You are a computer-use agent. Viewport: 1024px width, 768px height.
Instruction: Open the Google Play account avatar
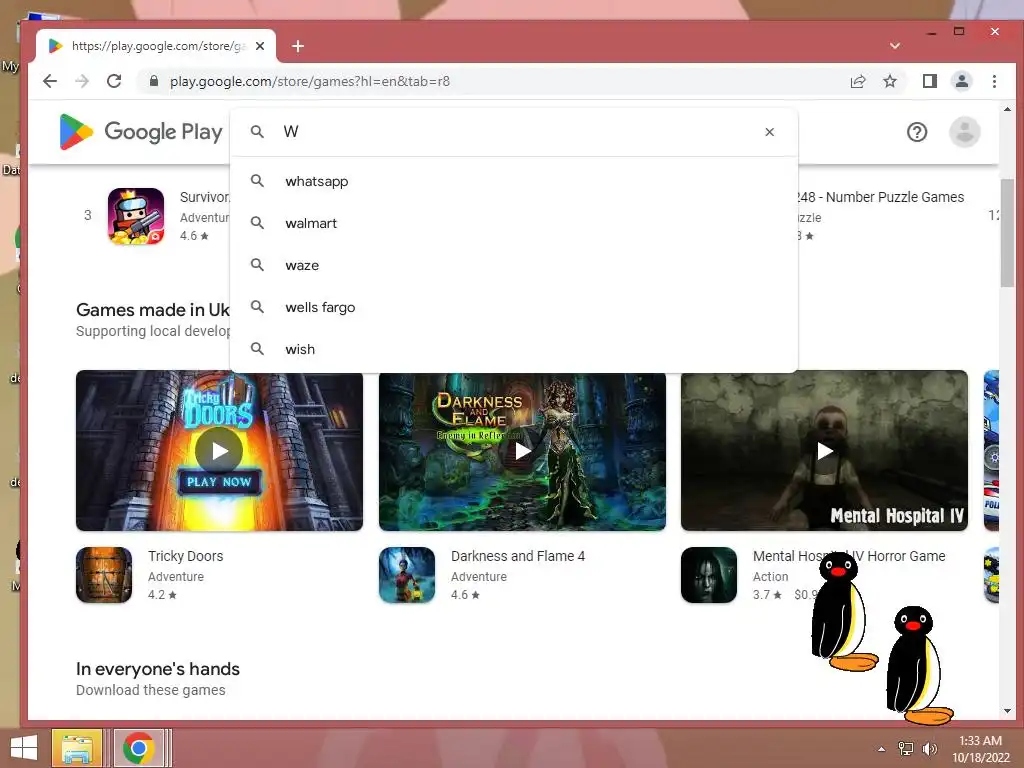pos(965,133)
